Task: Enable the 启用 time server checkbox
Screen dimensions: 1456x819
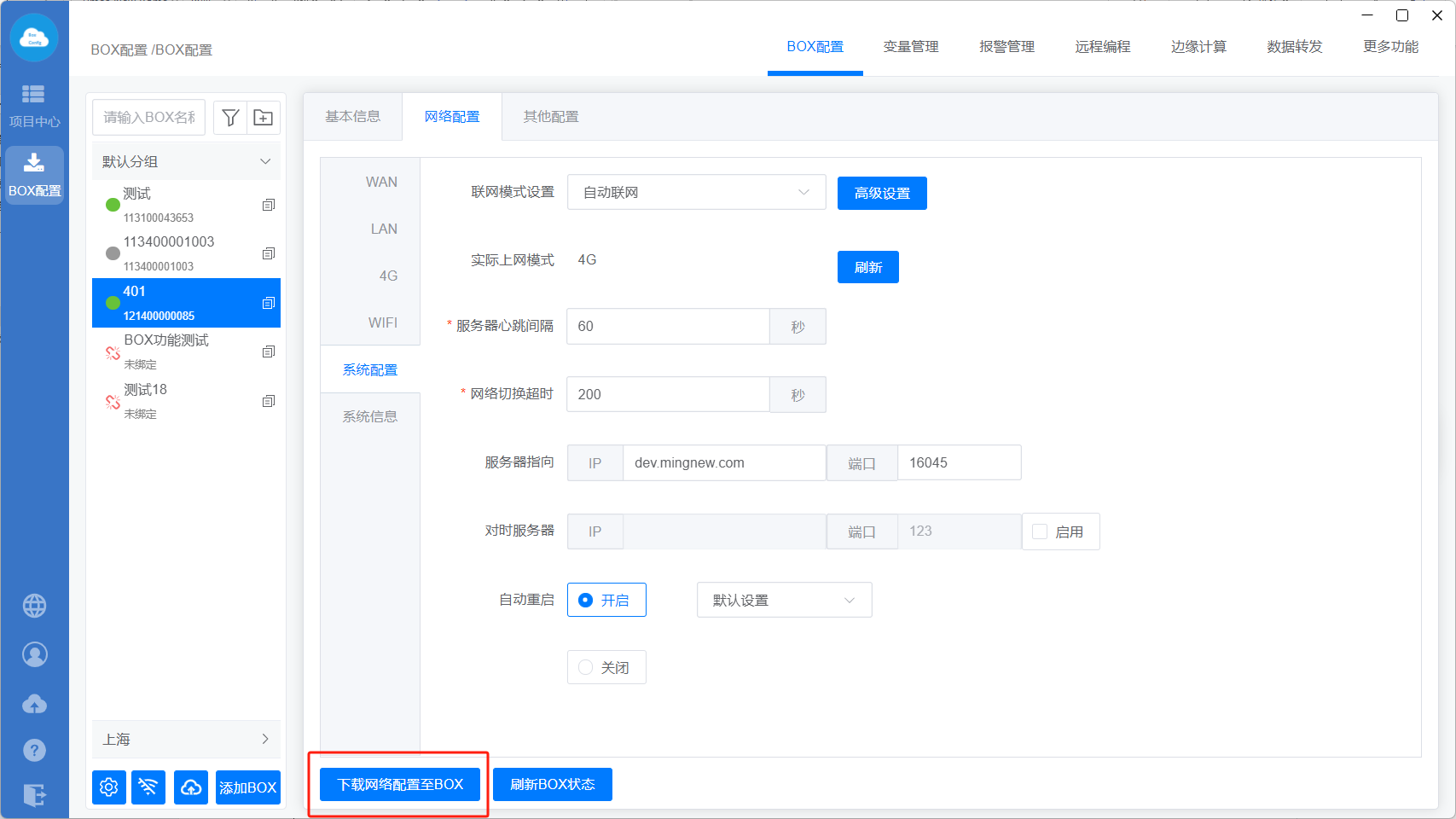Action: click(x=1040, y=531)
